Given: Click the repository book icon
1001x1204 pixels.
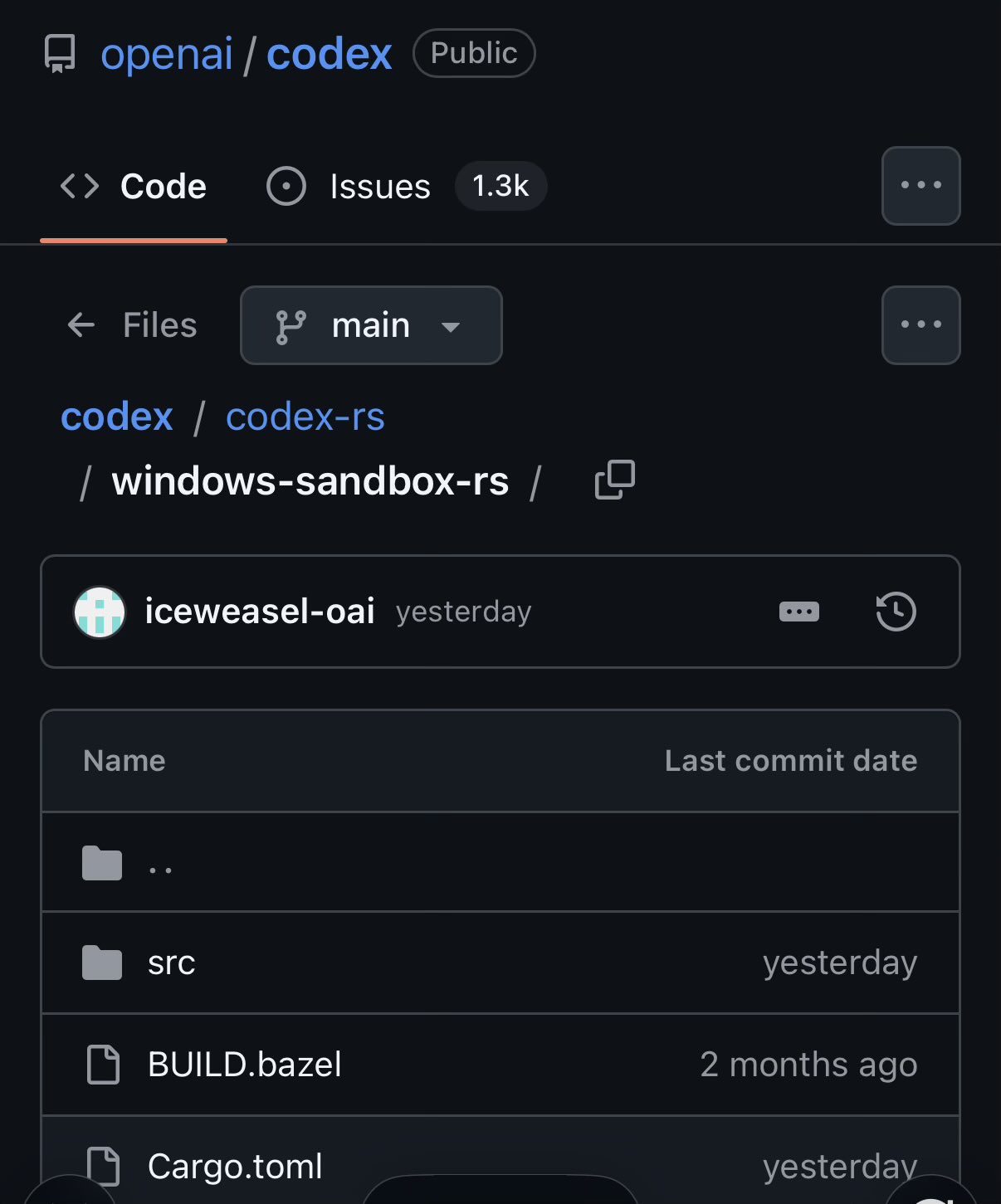Looking at the screenshot, I should click(x=60, y=54).
